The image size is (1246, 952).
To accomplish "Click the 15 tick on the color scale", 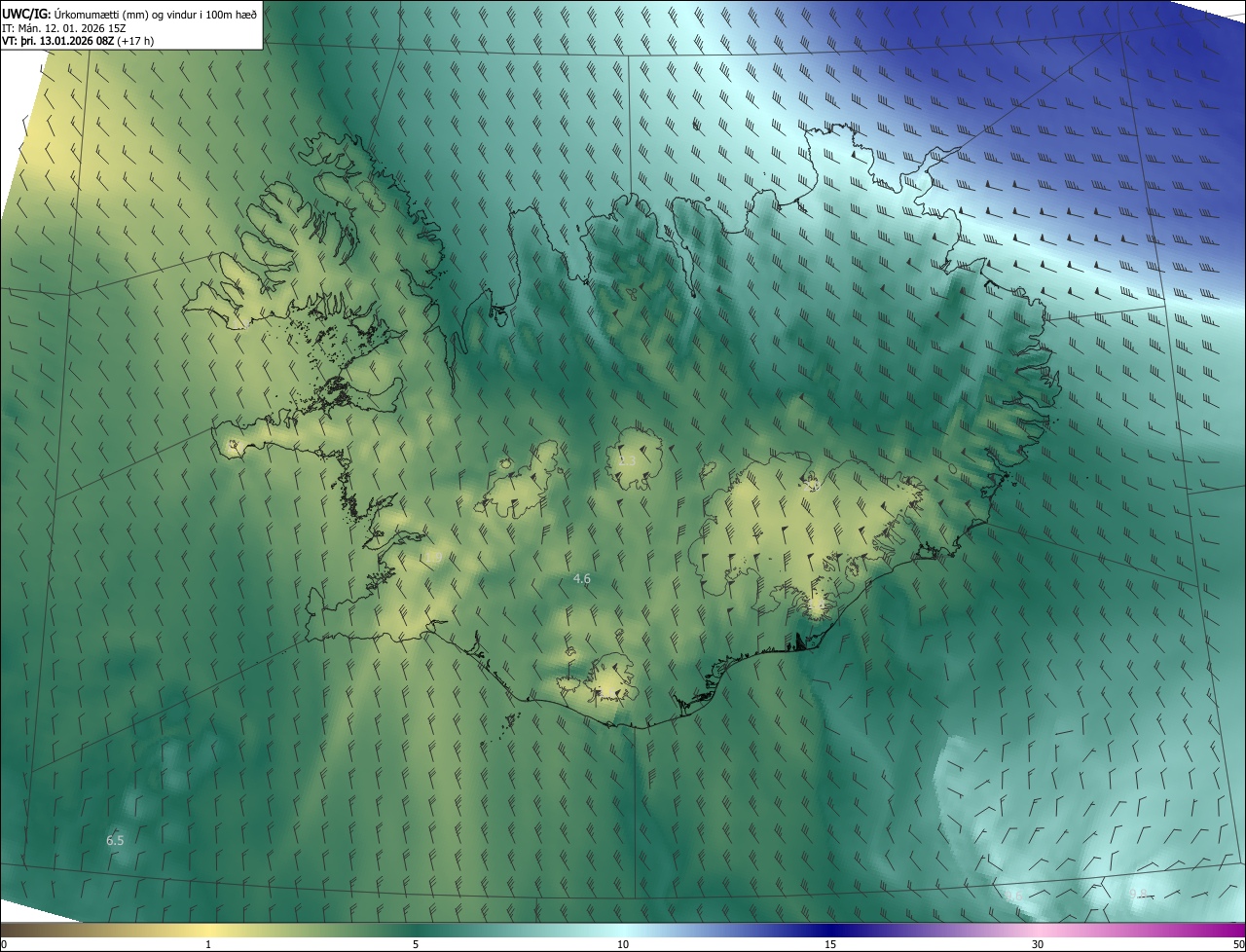I will coord(830,944).
